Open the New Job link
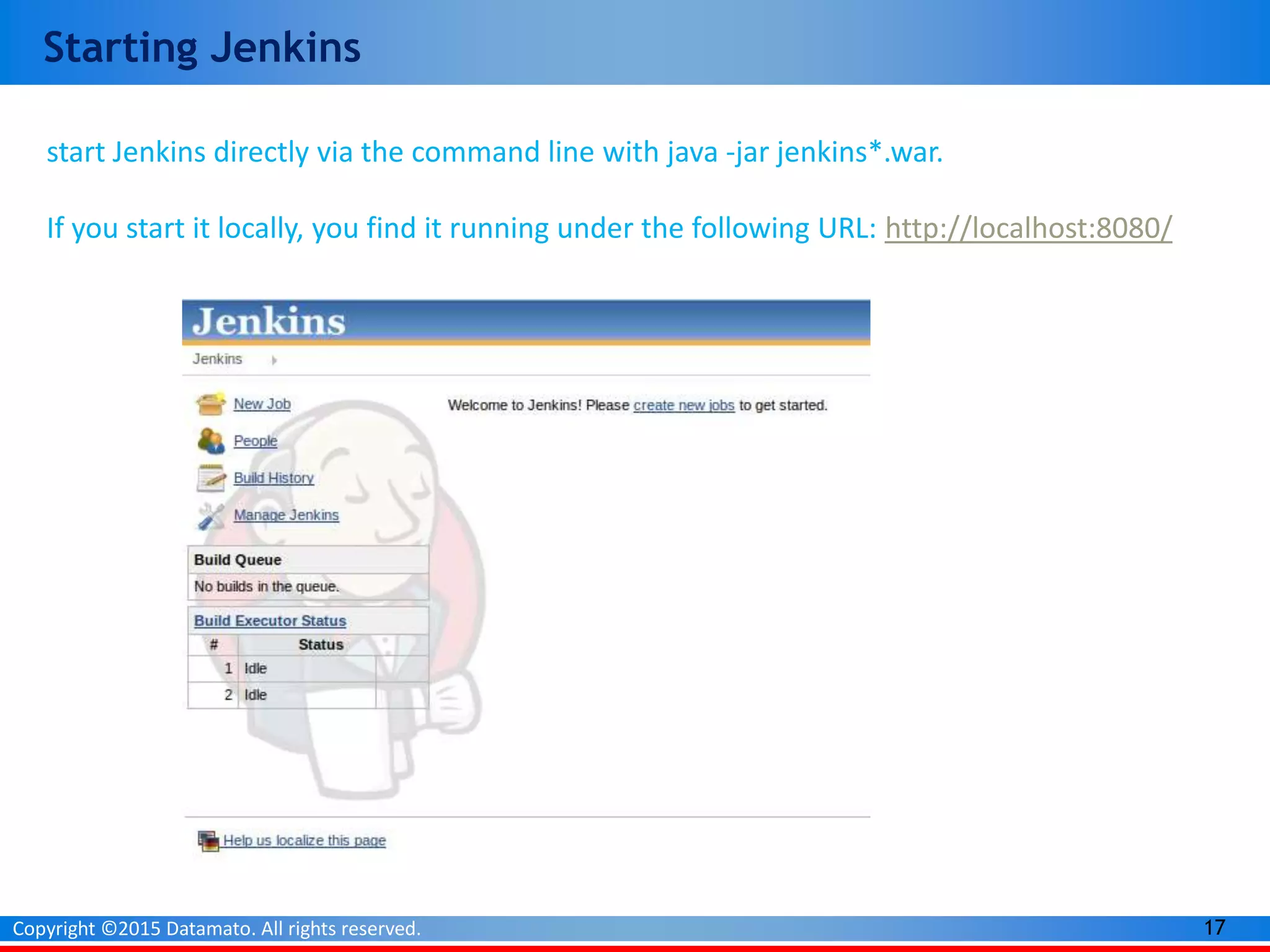Image resolution: width=1270 pixels, height=952 pixels. 262,404
